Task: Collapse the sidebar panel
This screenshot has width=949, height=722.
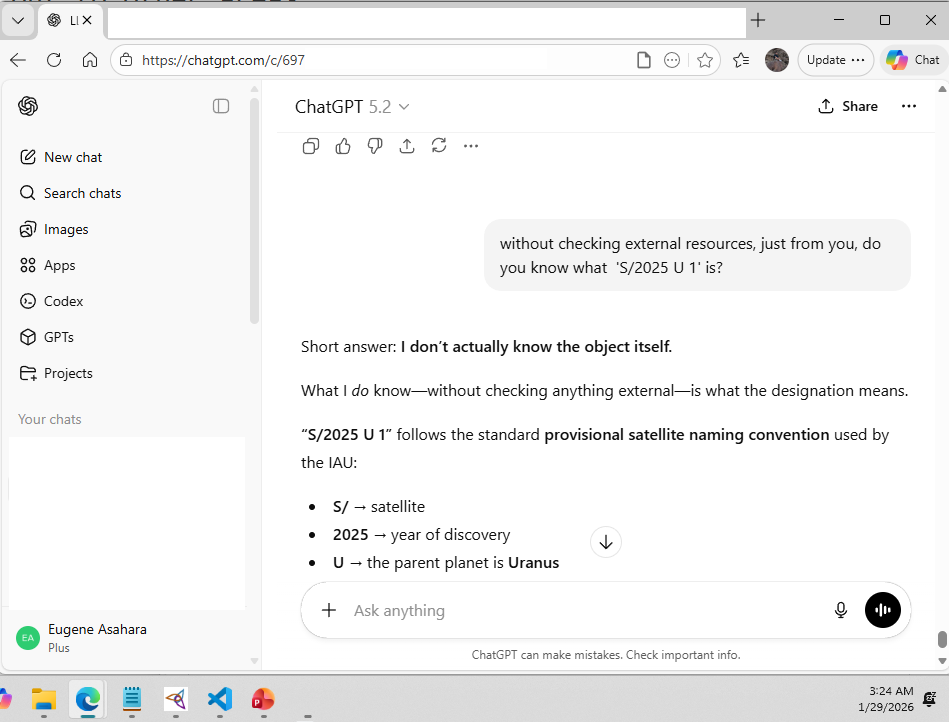Action: [x=221, y=106]
